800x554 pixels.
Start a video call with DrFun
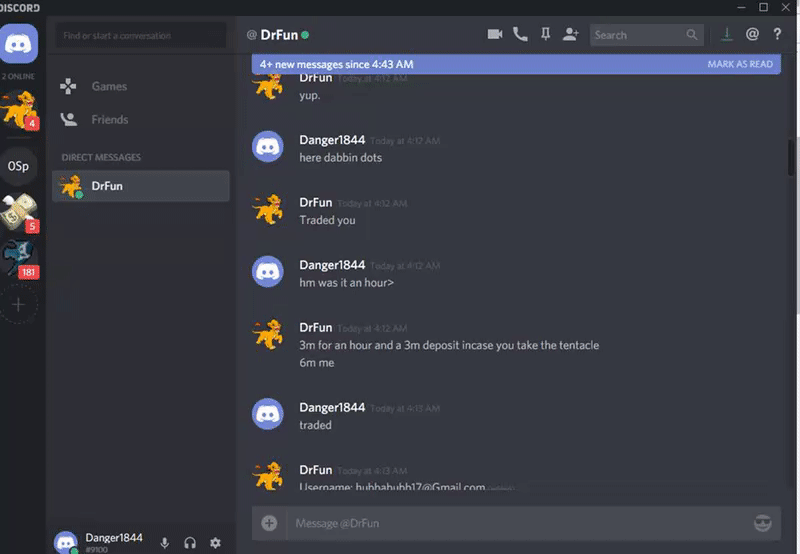494,34
